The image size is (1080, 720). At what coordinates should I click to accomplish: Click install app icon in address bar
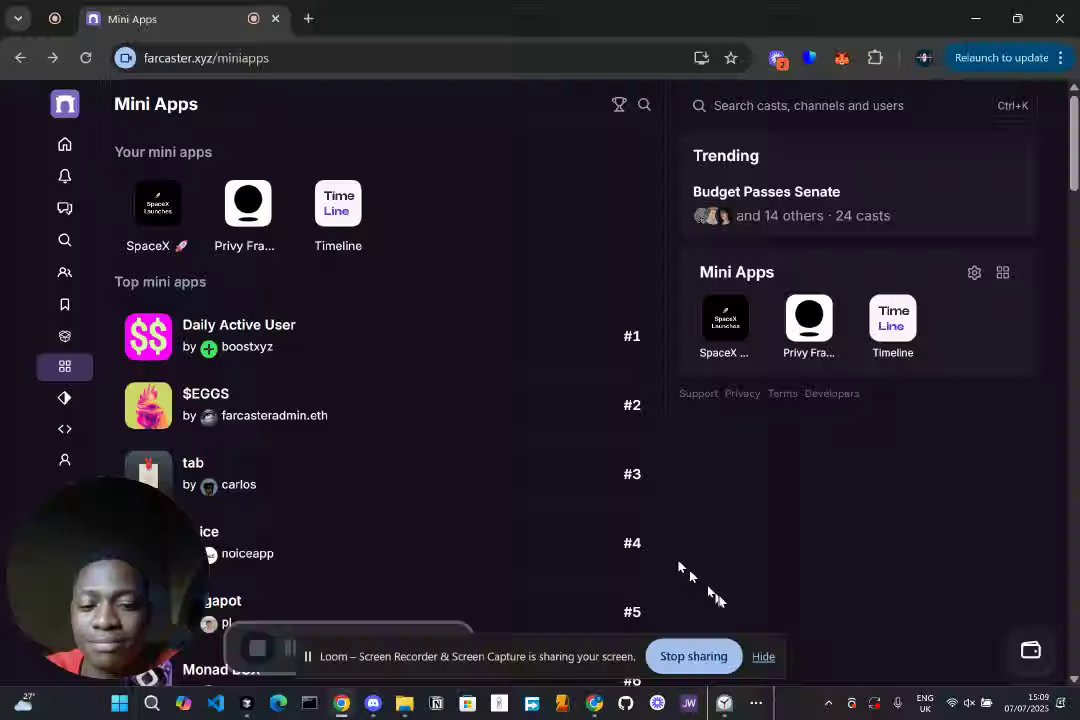tap(701, 58)
